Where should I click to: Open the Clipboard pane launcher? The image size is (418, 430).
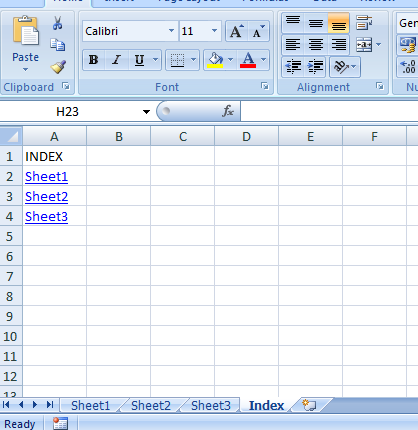[x=66, y=87]
